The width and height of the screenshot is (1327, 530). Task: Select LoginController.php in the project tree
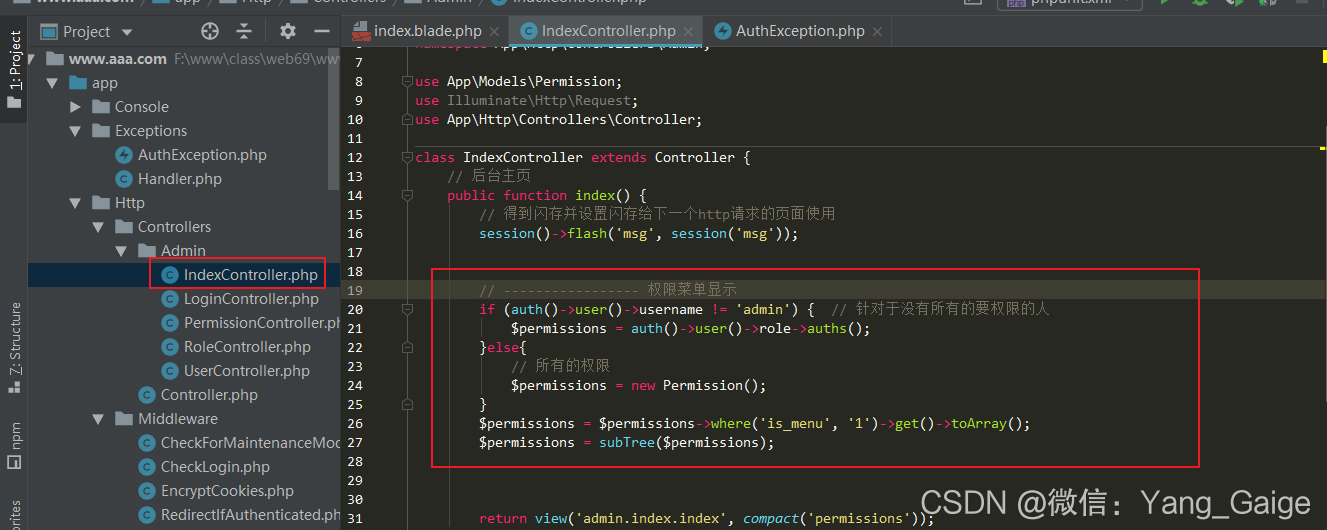click(x=251, y=299)
